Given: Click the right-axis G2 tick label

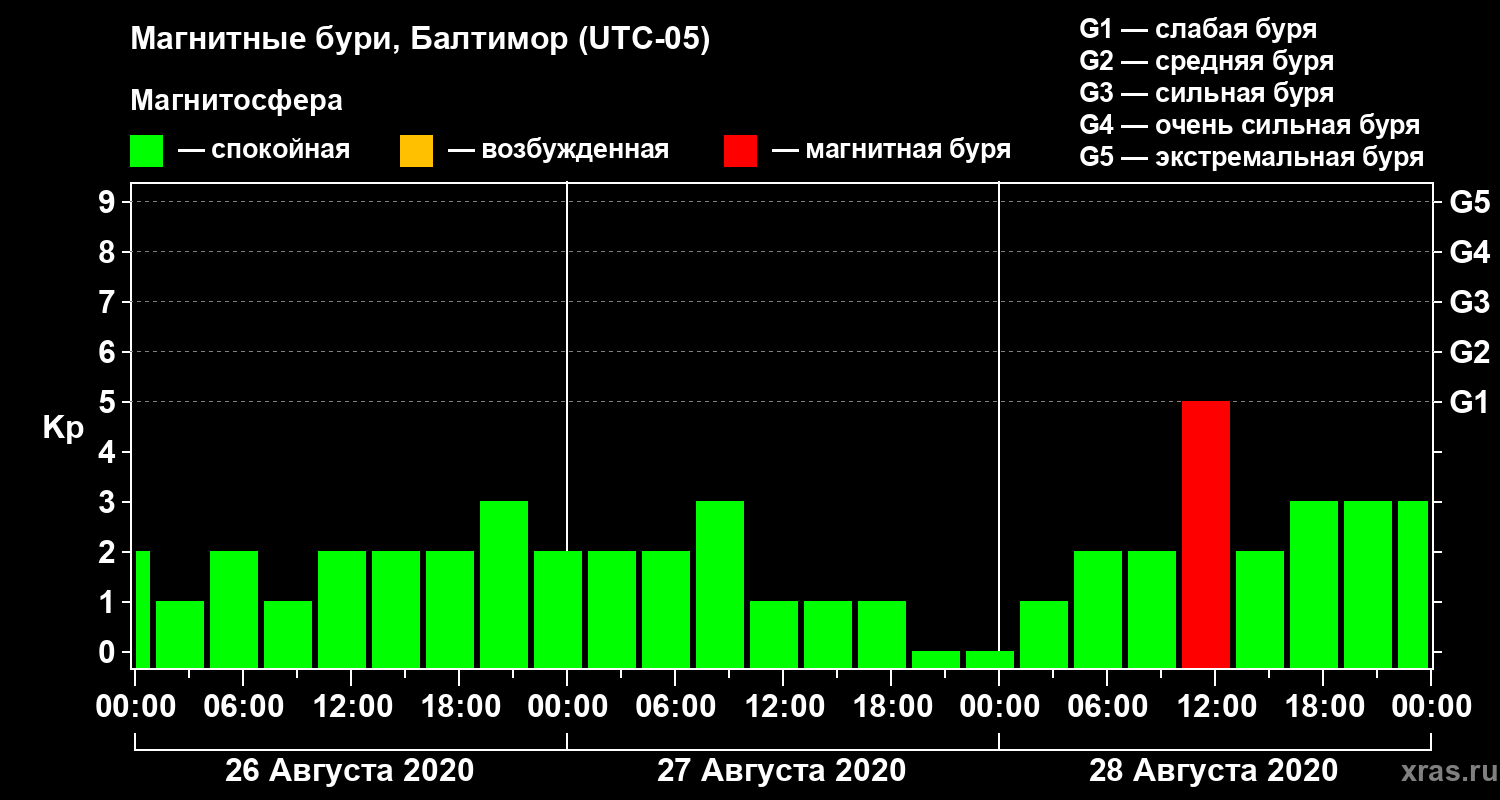Looking at the screenshot, I should (x=1469, y=352).
